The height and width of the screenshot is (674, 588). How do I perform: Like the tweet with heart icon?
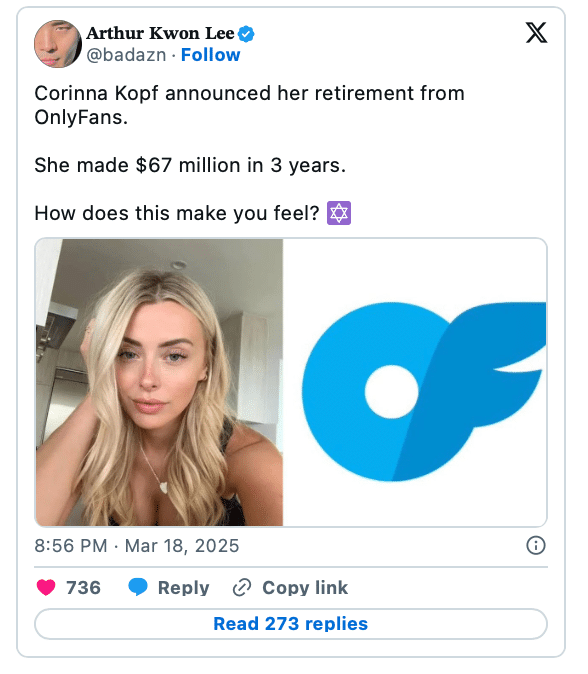pyautogui.click(x=46, y=587)
